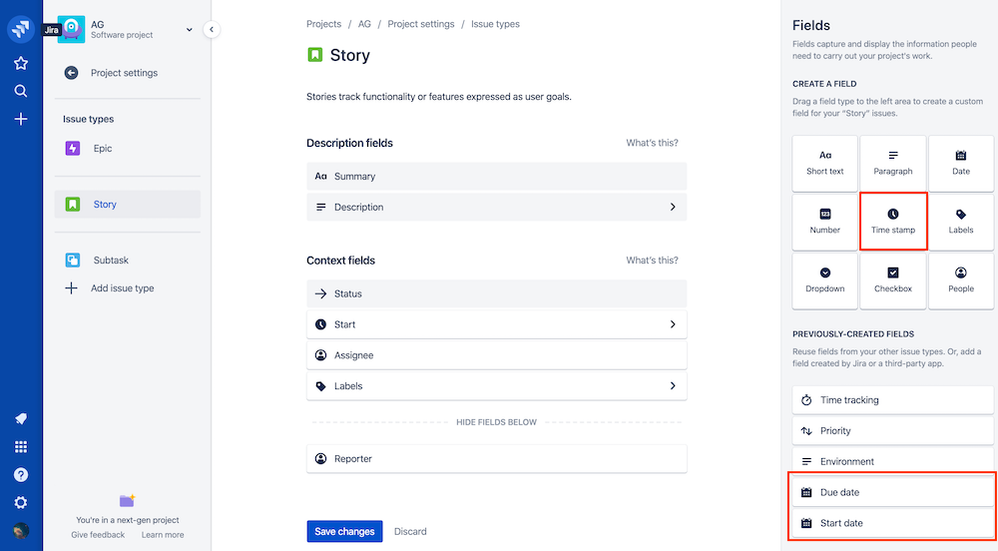Select the Checkbox field type tile
The width and height of the screenshot is (998, 551).
[x=893, y=280]
